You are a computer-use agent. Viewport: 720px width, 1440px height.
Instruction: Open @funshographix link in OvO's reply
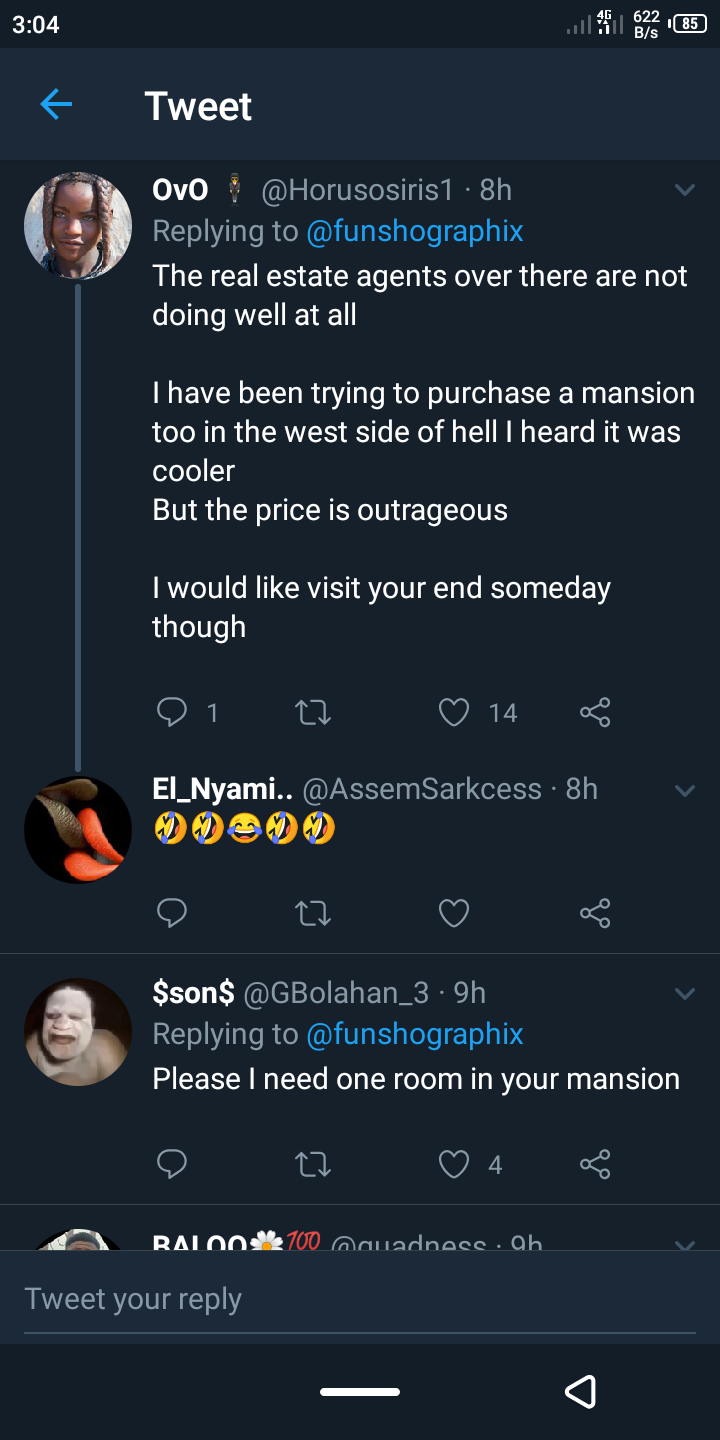pyautogui.click(x=414, y=232)
